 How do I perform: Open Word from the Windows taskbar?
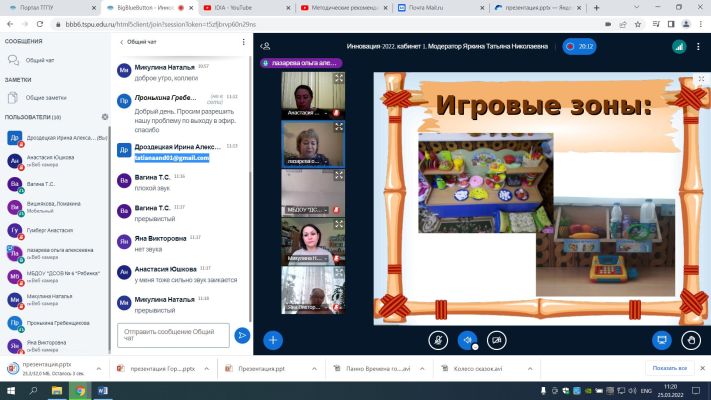click(103, 390)
